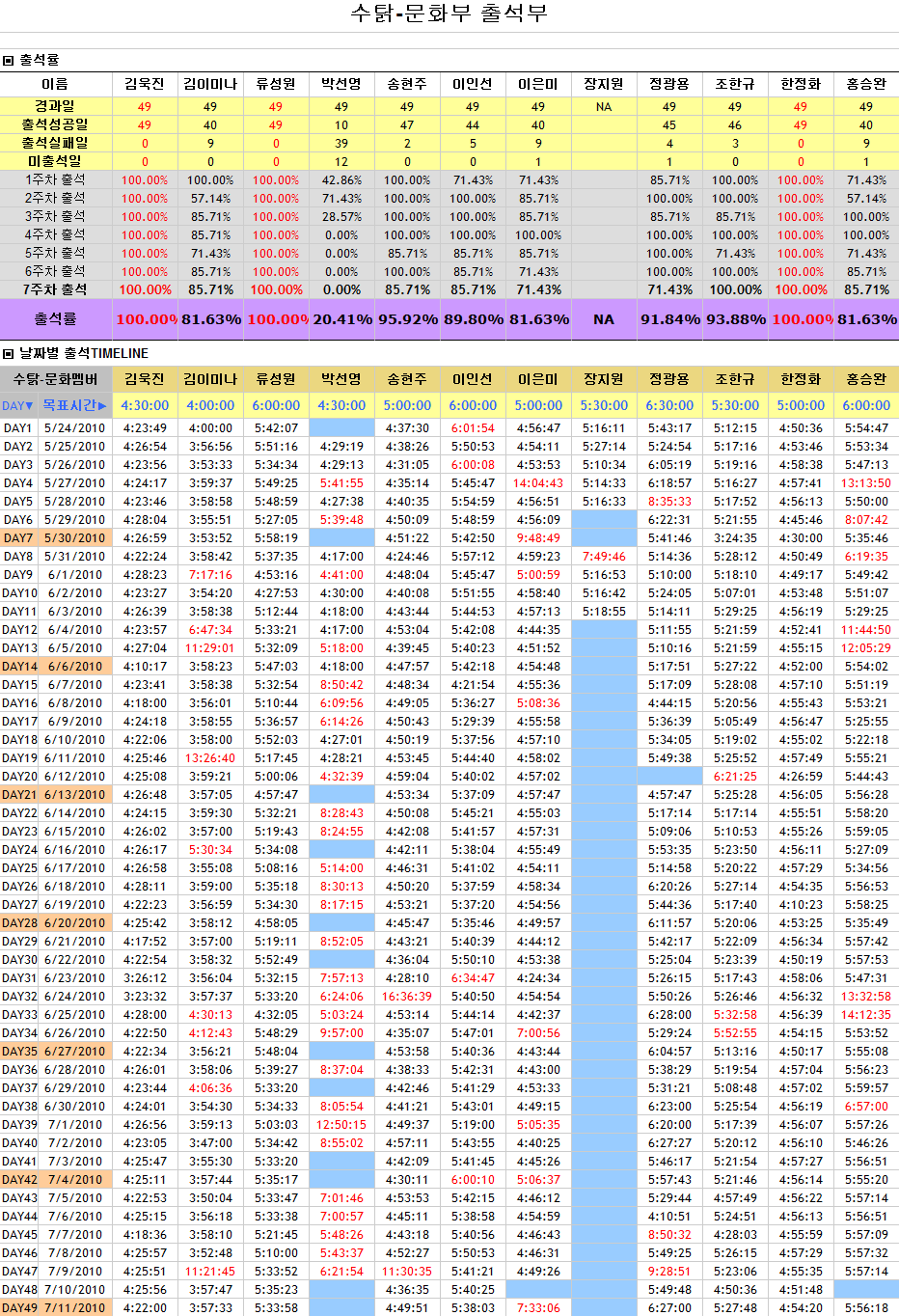Click 박선영's overall rate 20.41%

[x=341, y=319]
